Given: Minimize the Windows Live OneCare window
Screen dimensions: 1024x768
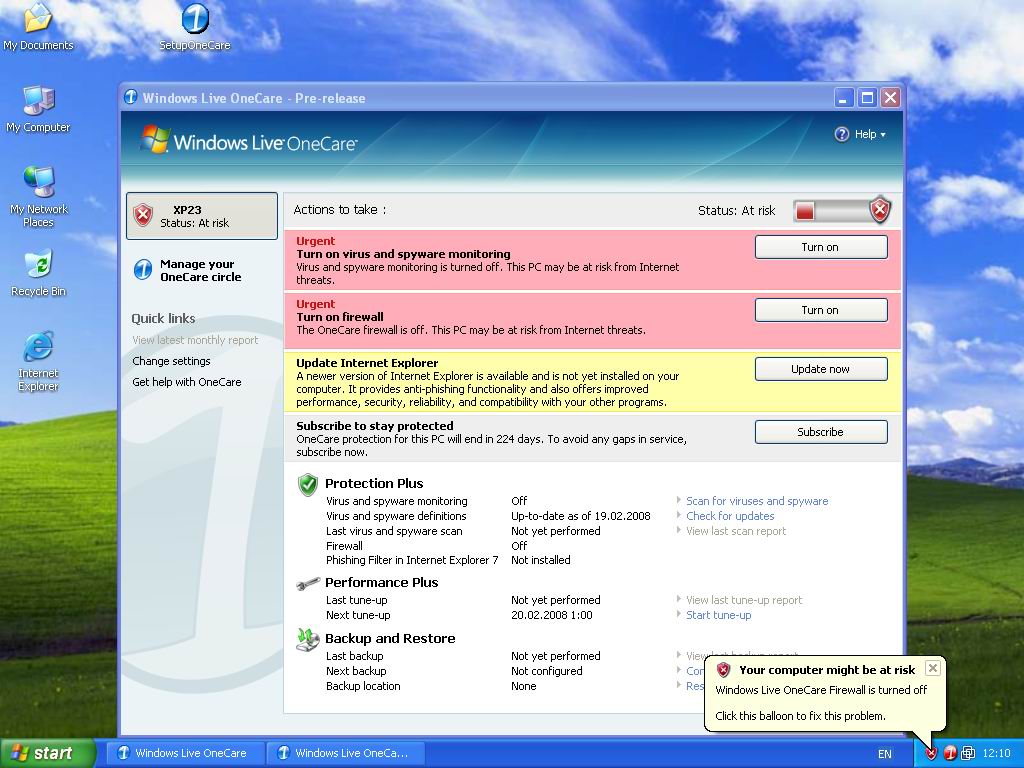Looking at the screenshot, I should tap(844, 98).
